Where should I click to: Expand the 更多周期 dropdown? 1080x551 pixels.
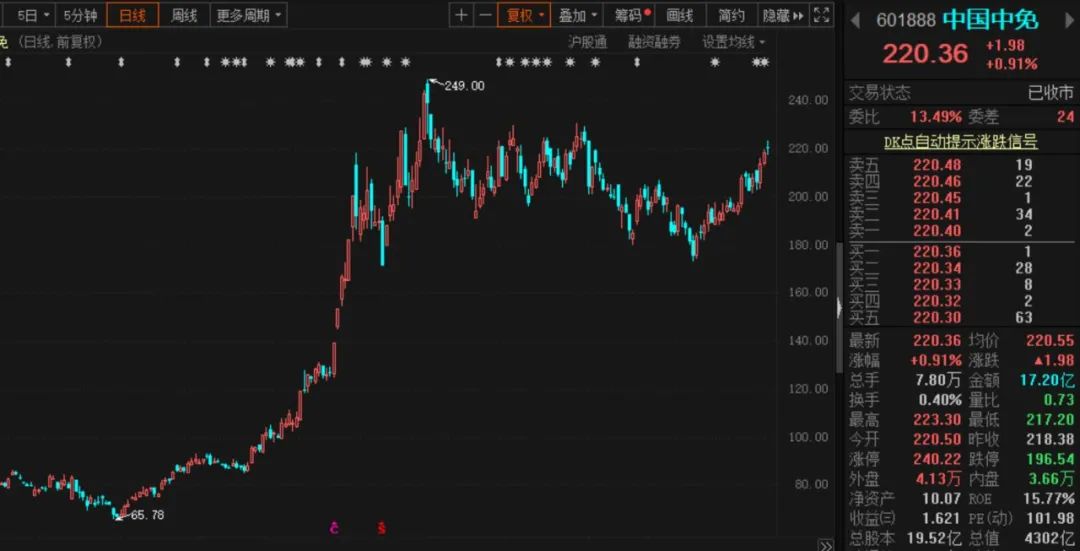tap(249, 15)
